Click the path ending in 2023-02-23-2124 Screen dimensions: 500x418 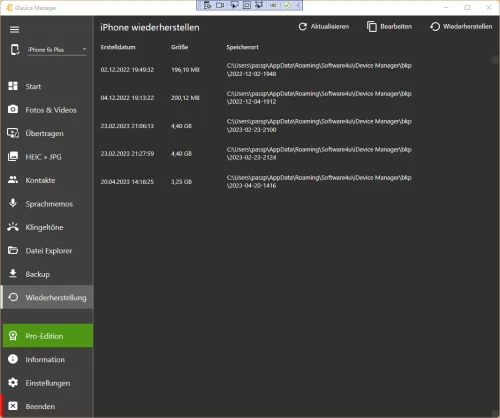319,154
